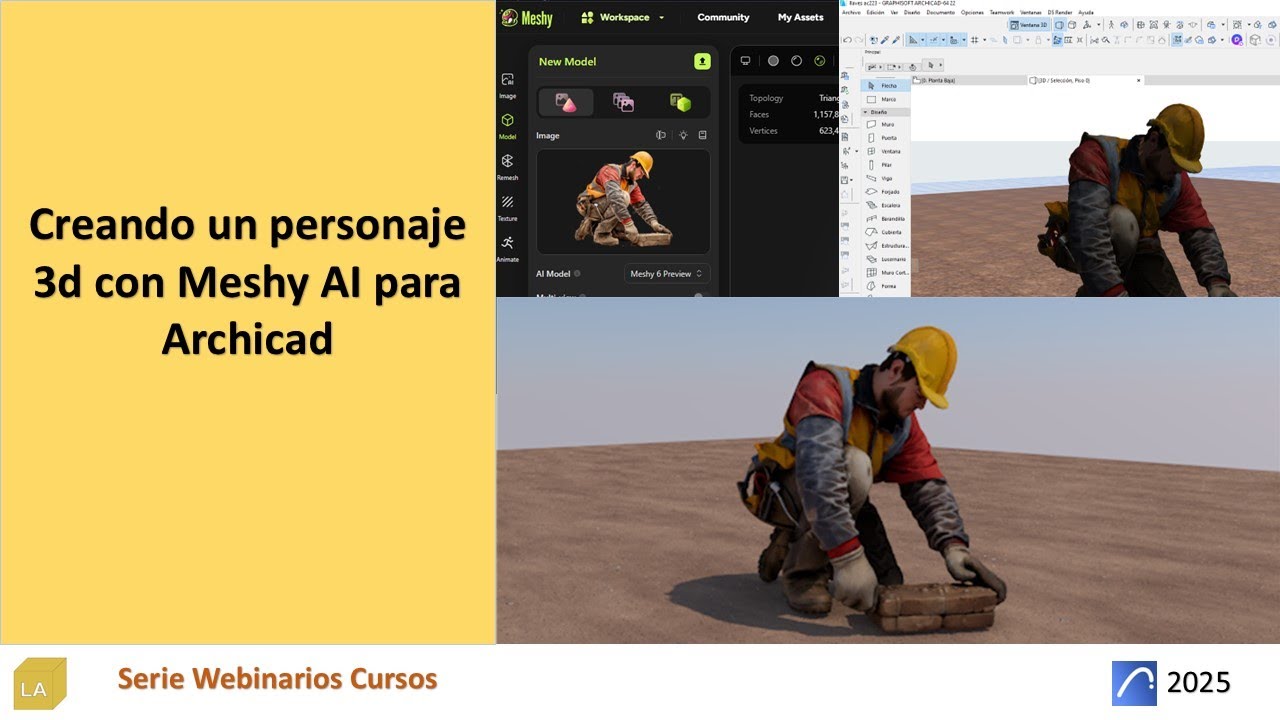Screen dimensions: 1280x720
Task: Select Cubierta tool in Archicad toolbox
Action: point(888,232)
